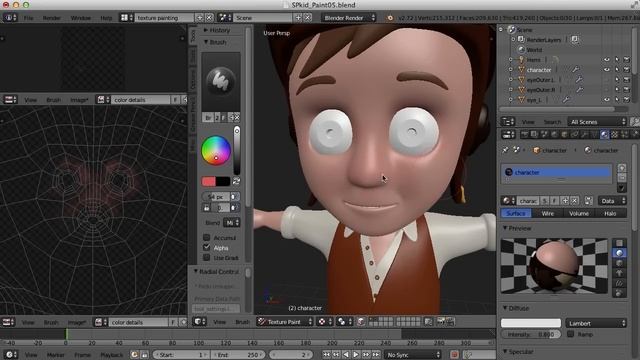Toggle strength pressure sensitivity icon
Image resolution: width=640 pixels, height=360 pixels.
(234, 208)
